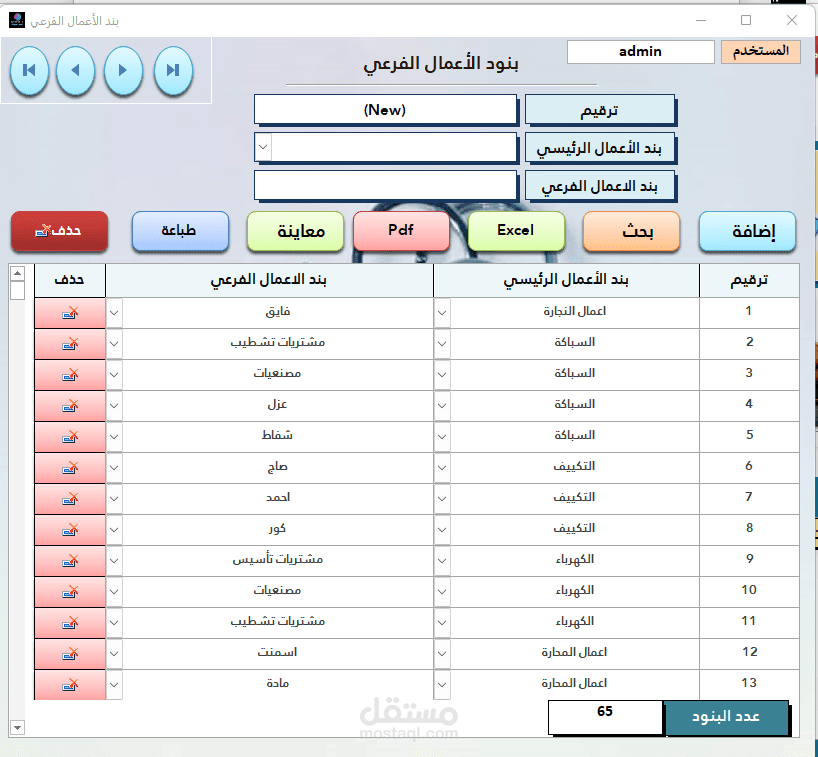Delete row 13 (مادة) via its delete icon
This screenshot has height=757, width=818.
coord(70,684)
